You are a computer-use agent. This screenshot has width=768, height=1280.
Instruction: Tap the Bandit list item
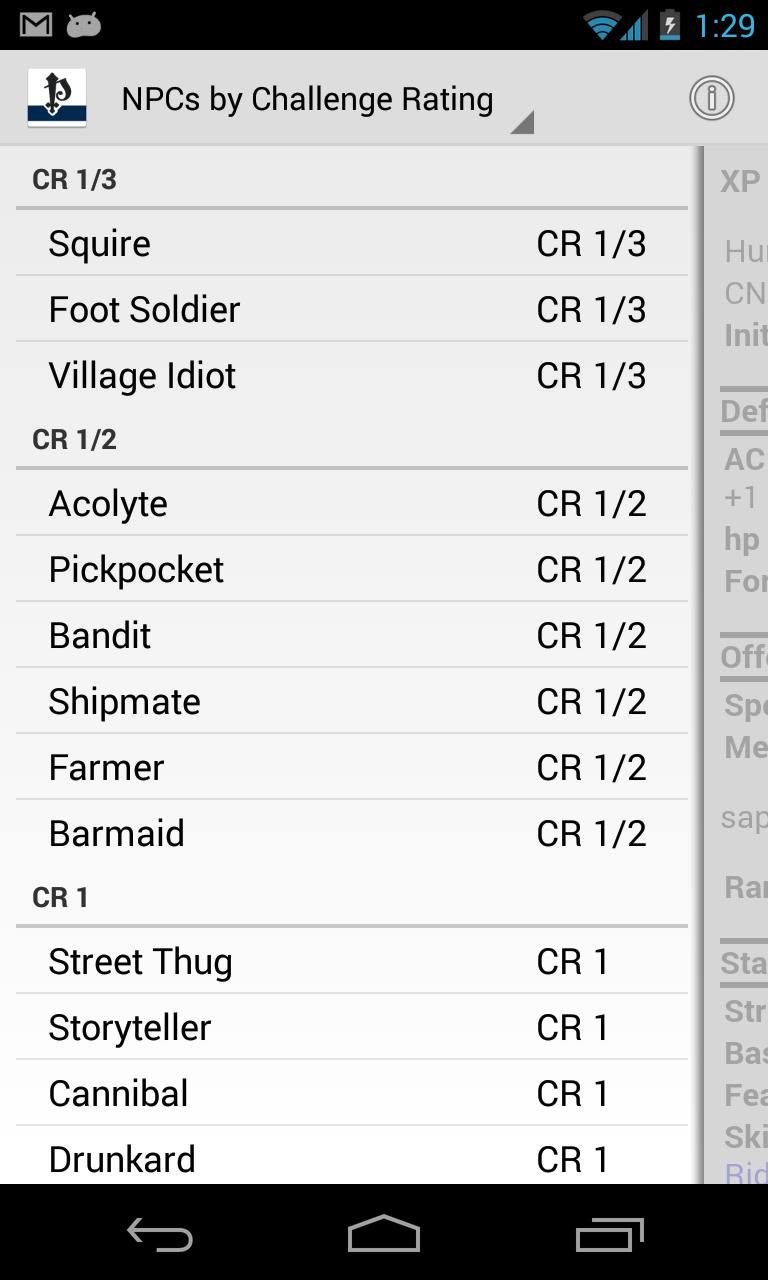click(350, 636)
